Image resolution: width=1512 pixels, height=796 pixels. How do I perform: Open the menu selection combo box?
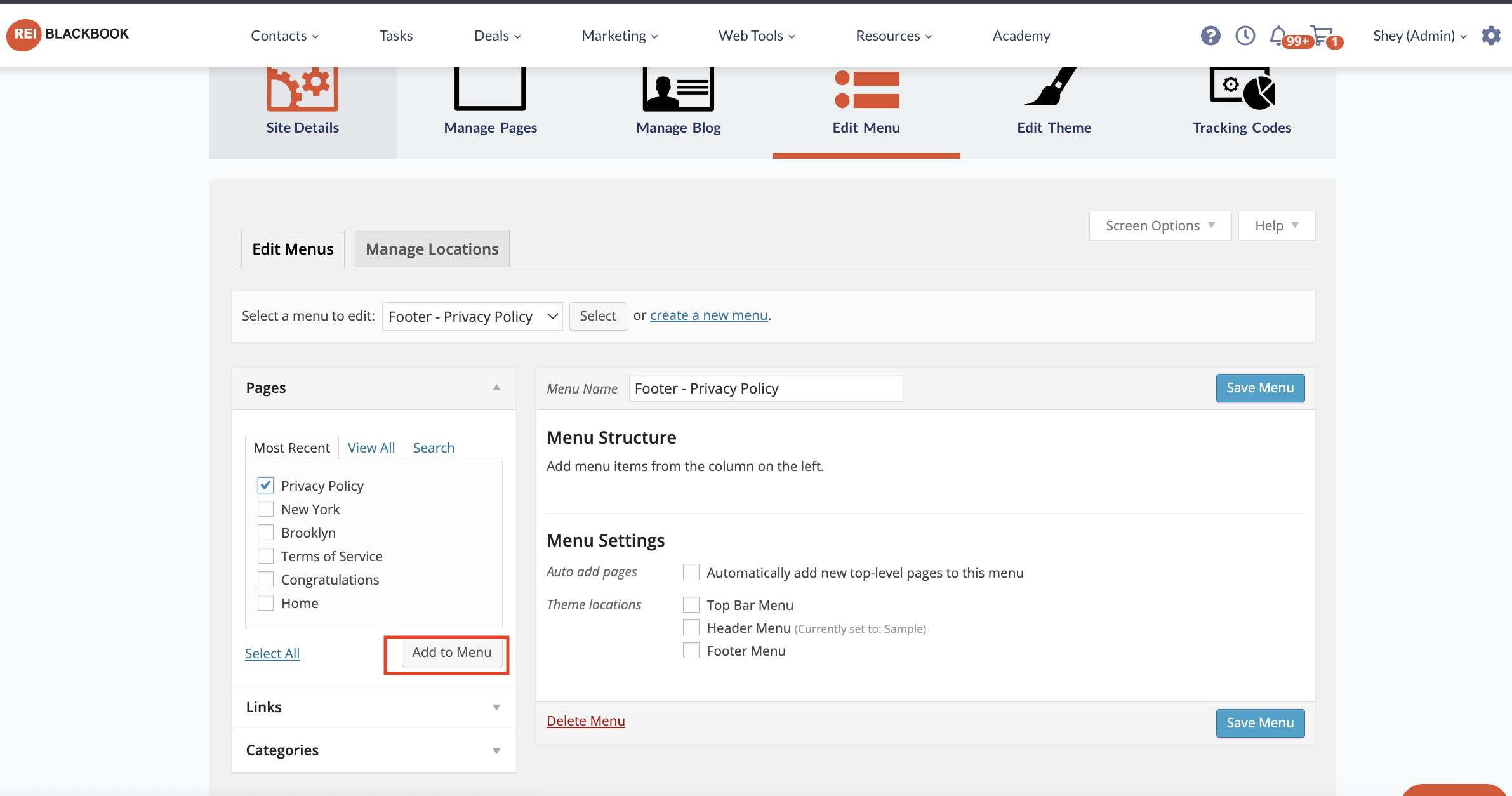click(x=472, y=316)
